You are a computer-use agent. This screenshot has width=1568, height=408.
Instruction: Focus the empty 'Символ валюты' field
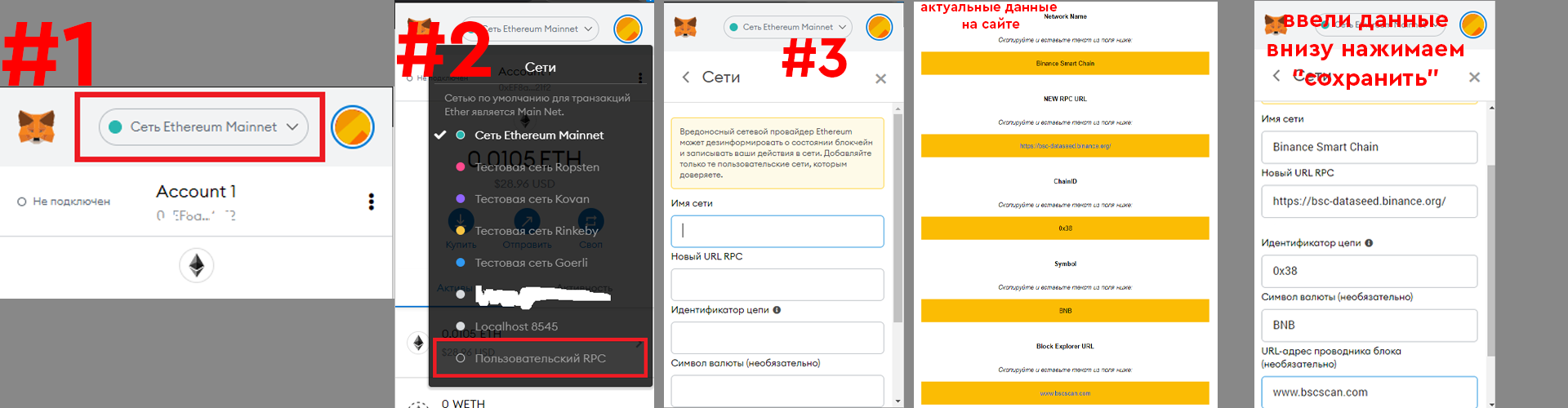coord(777,391)
